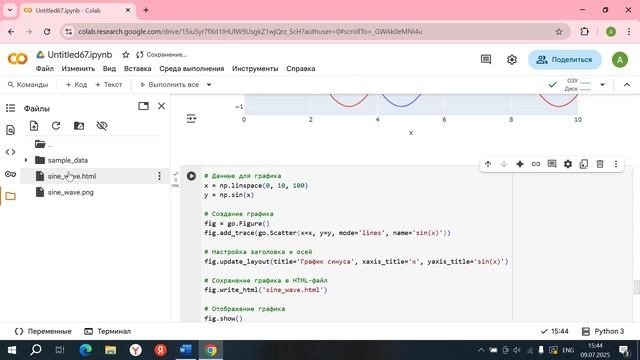The width and height of the screenshot is (640, 360).
Task: Star the notebook Untitled67.ipynb
Action: tap(126, 55)
